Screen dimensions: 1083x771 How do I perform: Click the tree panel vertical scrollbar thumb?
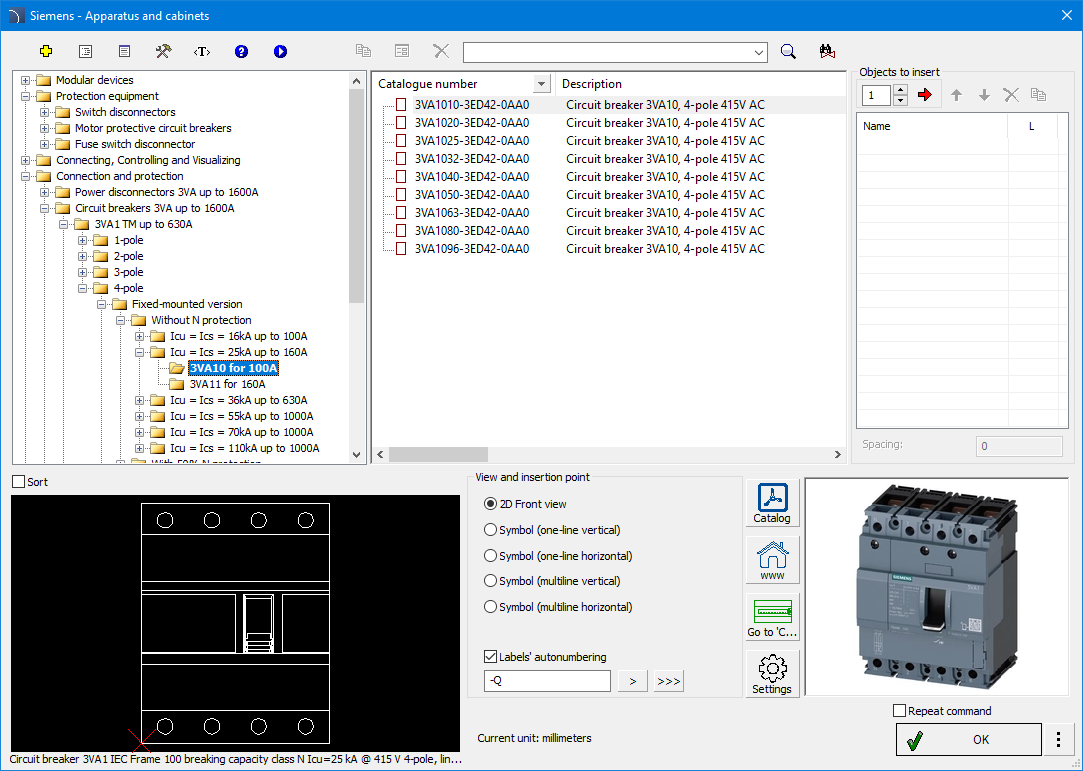click(356, 196)
